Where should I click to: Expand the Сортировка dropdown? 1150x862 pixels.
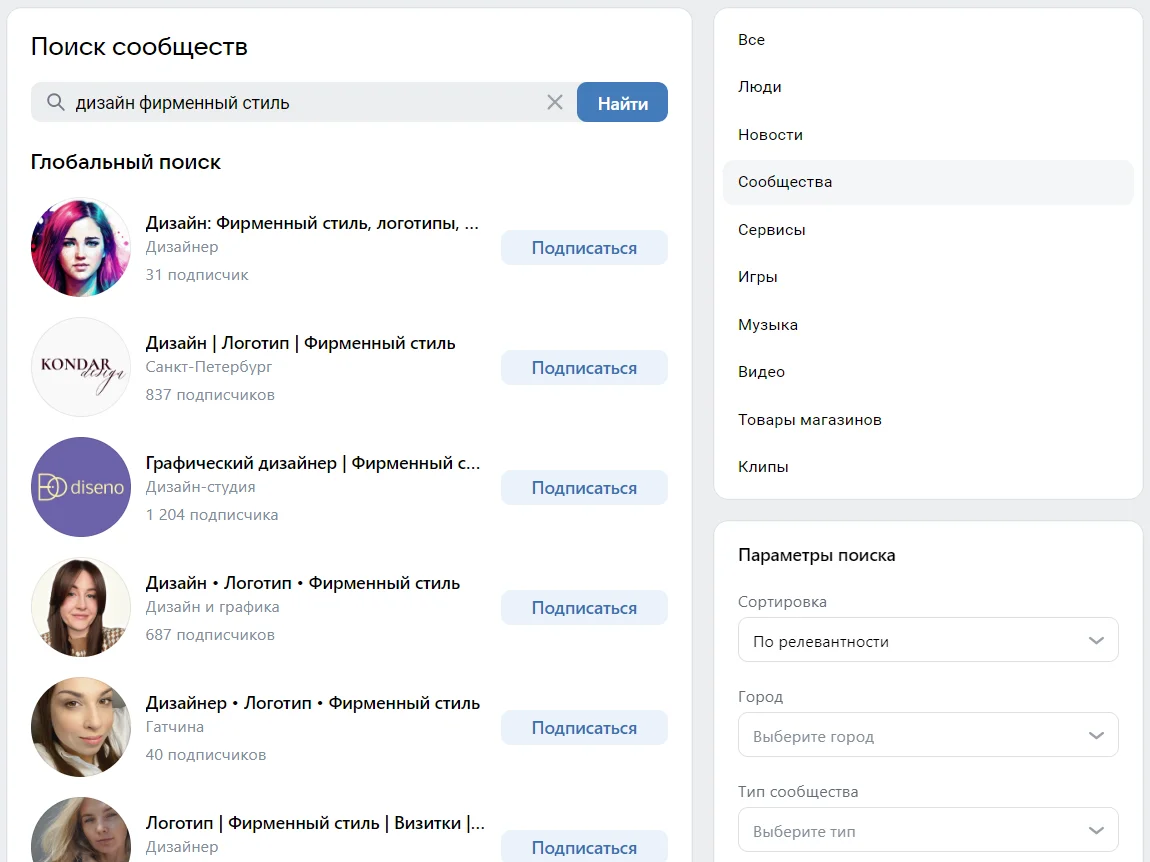click(x=927, y=641)
